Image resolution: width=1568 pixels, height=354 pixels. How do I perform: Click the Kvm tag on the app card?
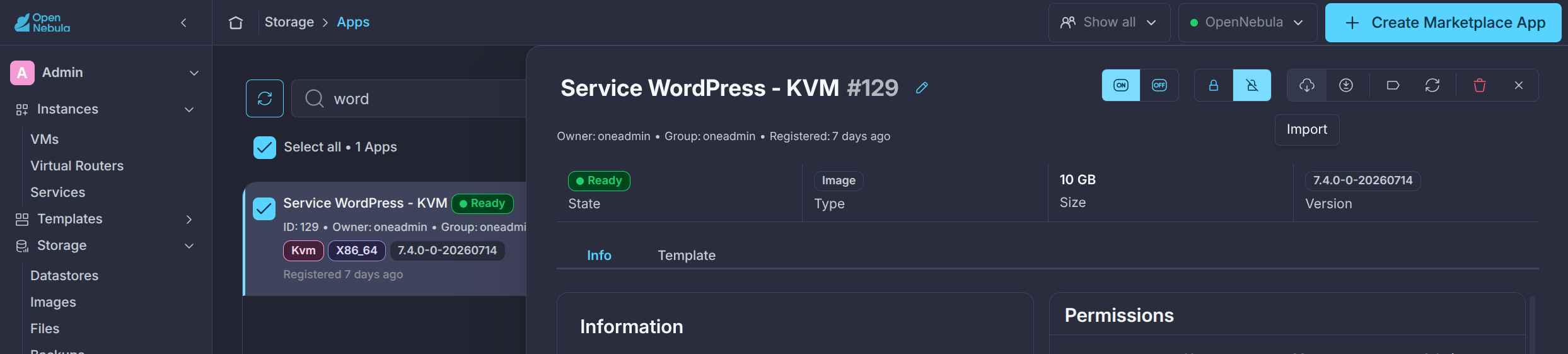click(303, 251)
